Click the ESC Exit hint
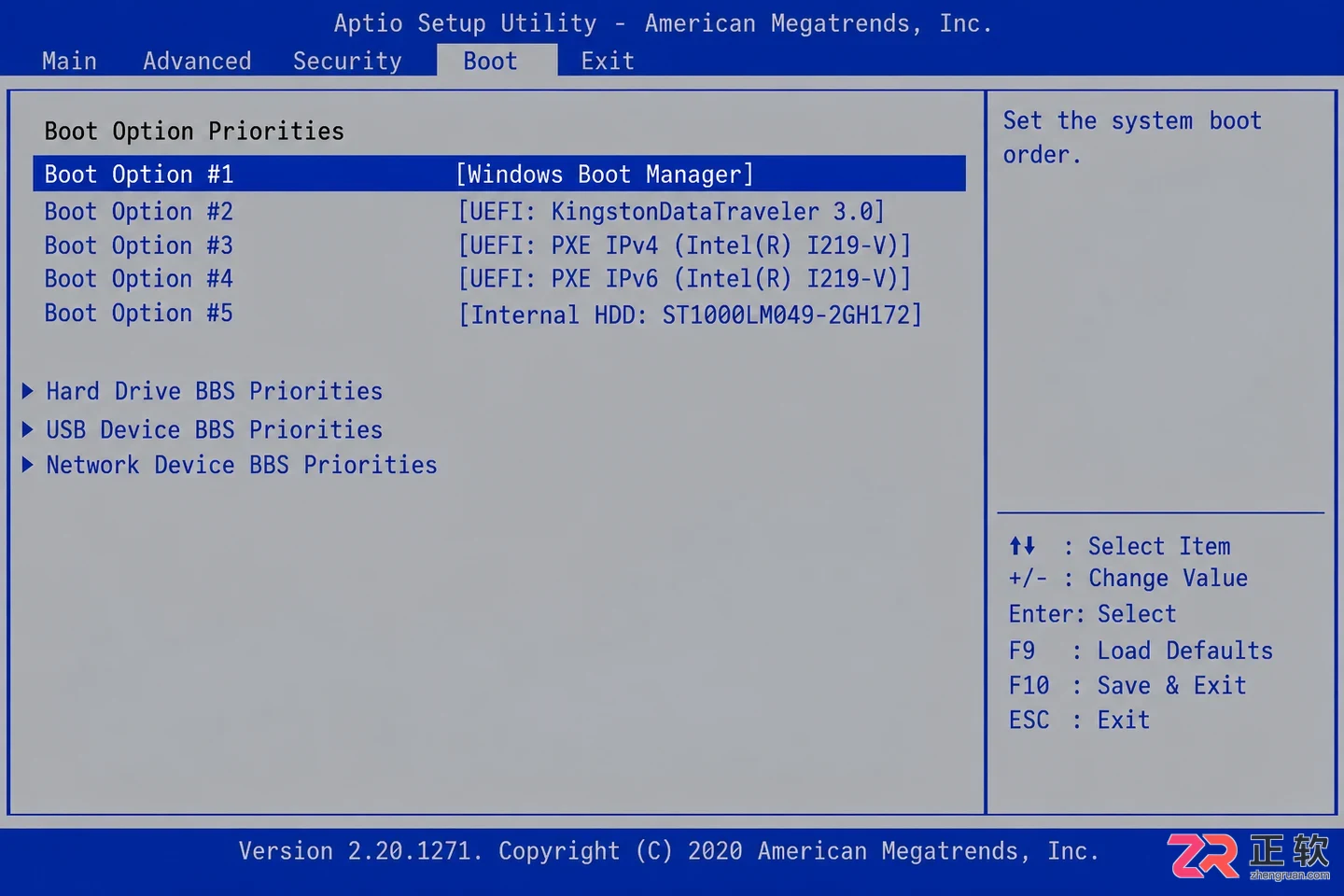Viewport: 1344px width, 896px height. 1079,721
